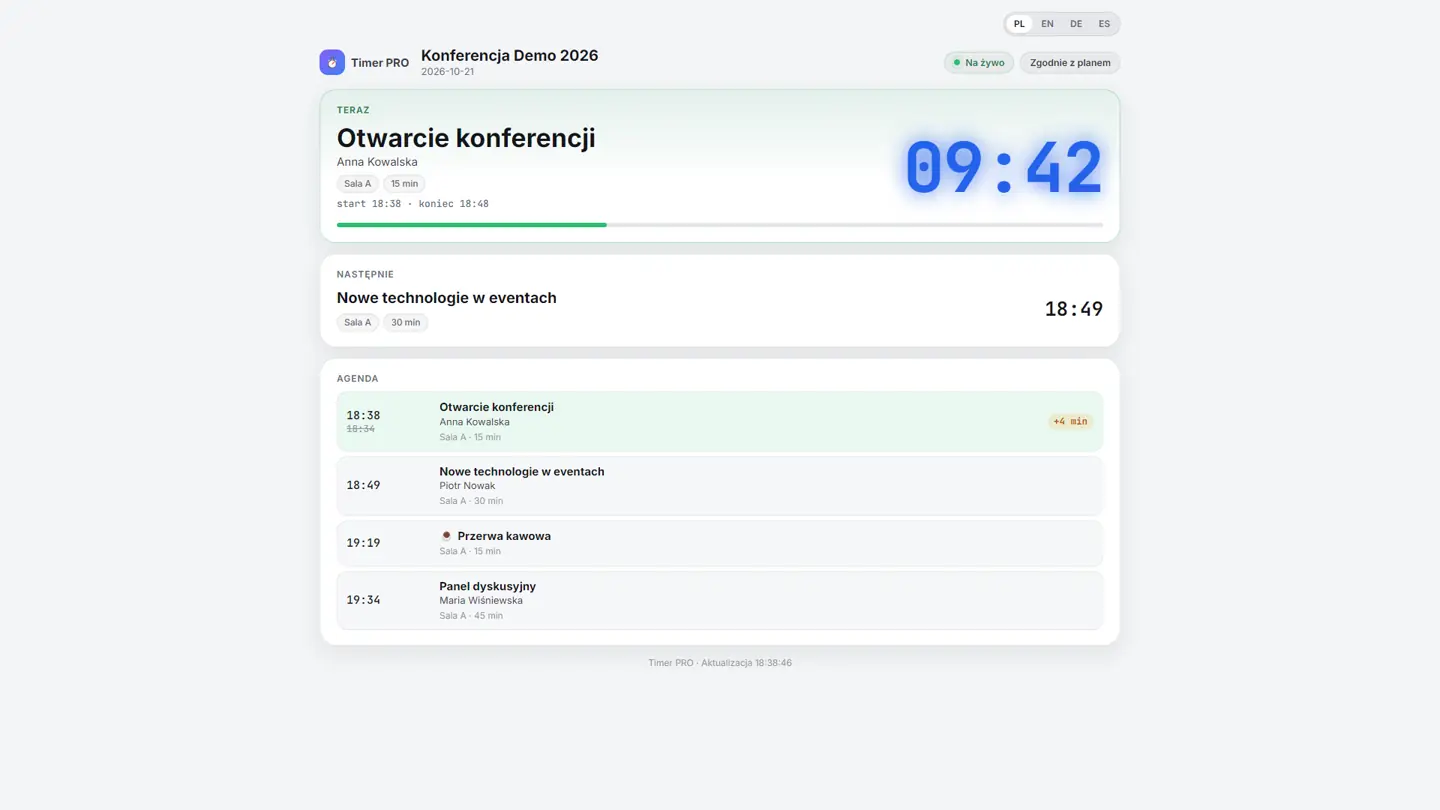Click the 19:19 time in the agenda
The width and height of the screenshot is (1440, 810).
tap(363, 543)
